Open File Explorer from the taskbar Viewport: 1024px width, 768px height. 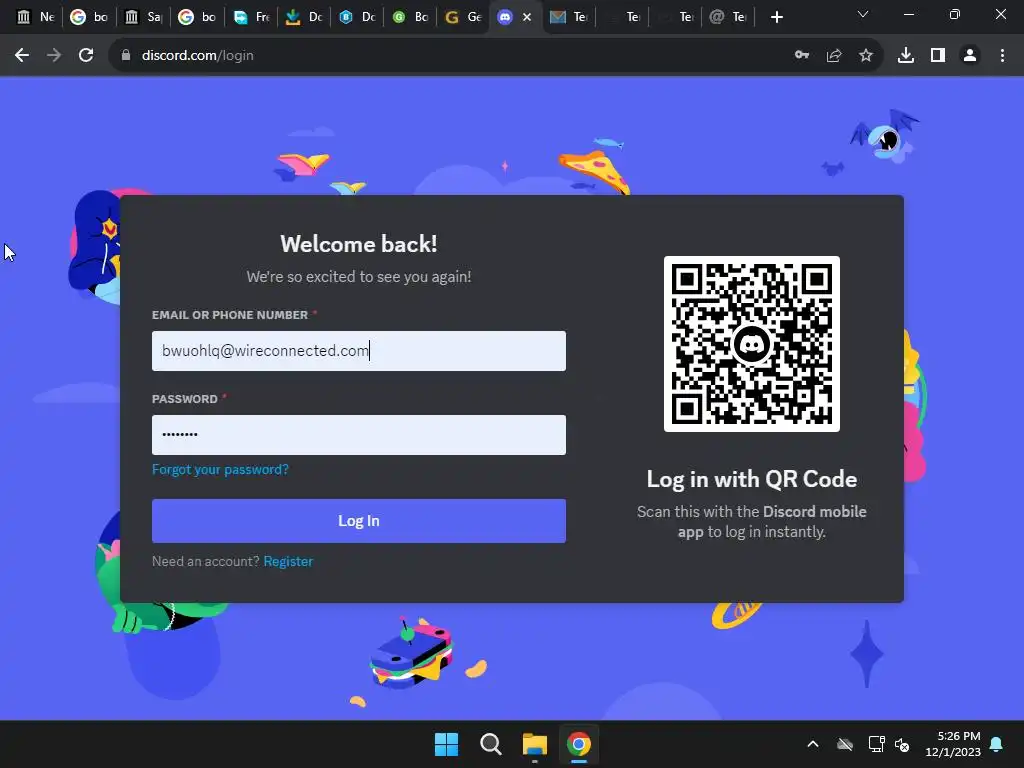pos(534,744)
